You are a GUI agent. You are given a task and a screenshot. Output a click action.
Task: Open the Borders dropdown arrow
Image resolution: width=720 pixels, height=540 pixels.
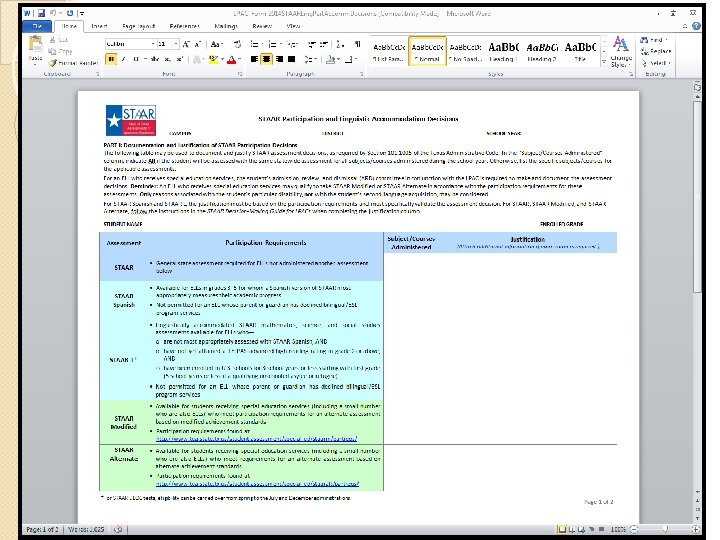355,59
